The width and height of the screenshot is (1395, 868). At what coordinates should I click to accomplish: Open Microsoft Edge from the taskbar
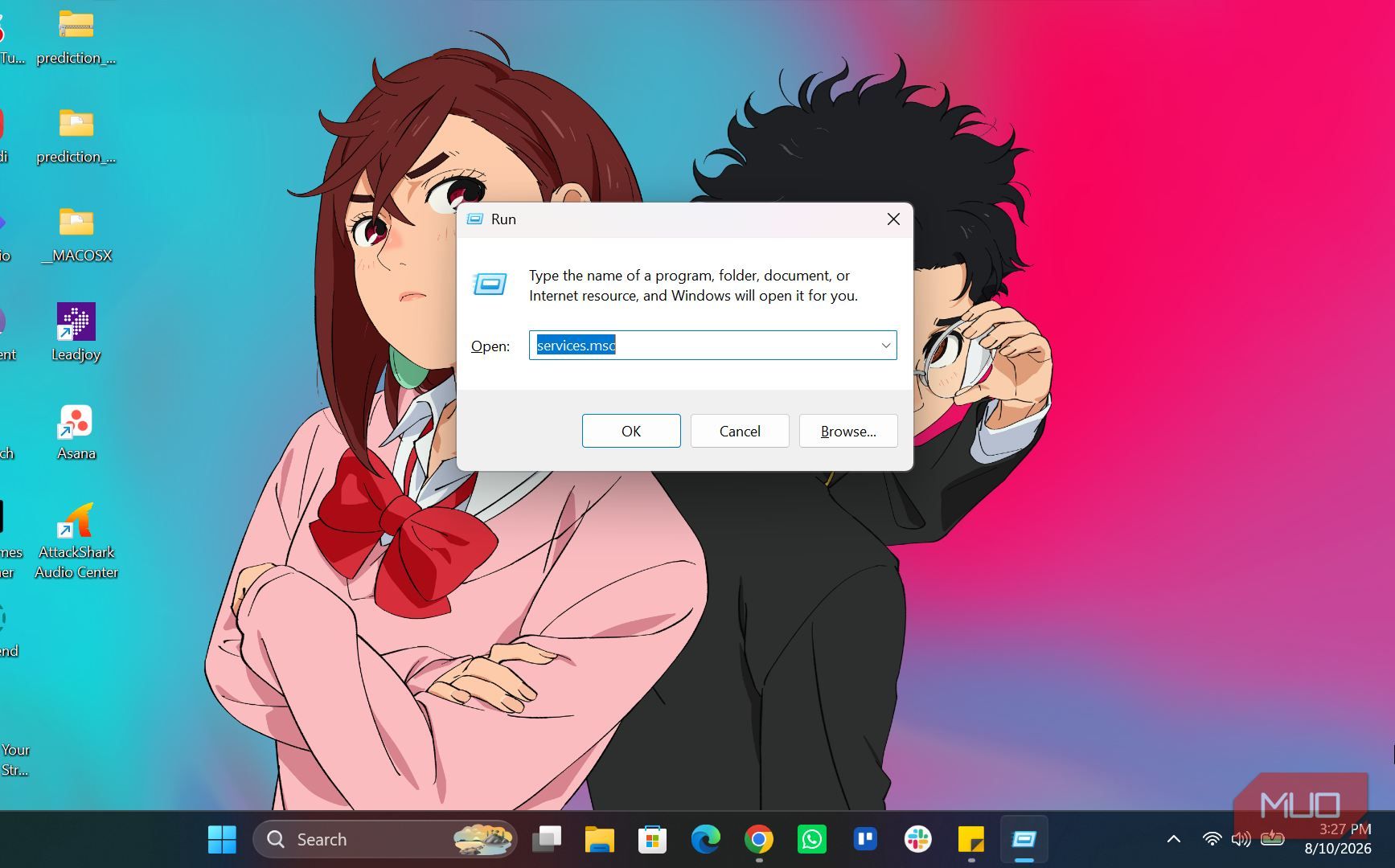705,839
